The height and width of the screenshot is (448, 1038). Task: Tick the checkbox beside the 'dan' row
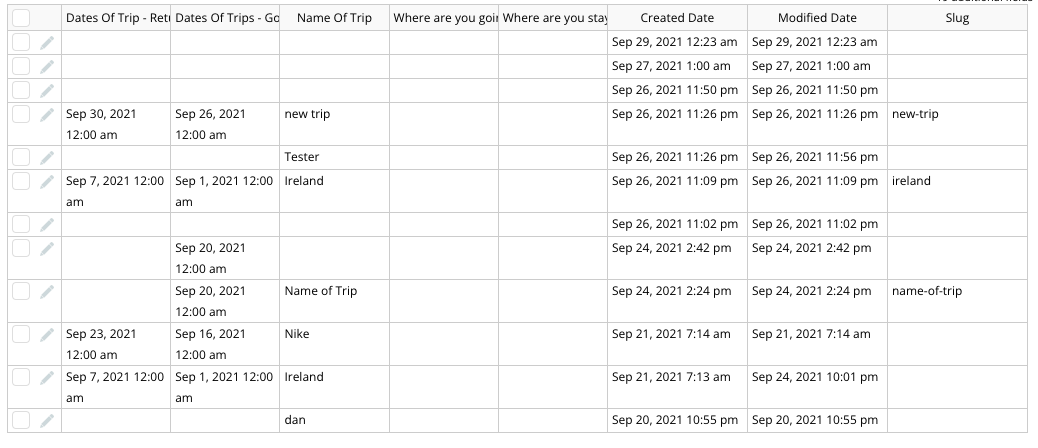(x=21, y=420)
